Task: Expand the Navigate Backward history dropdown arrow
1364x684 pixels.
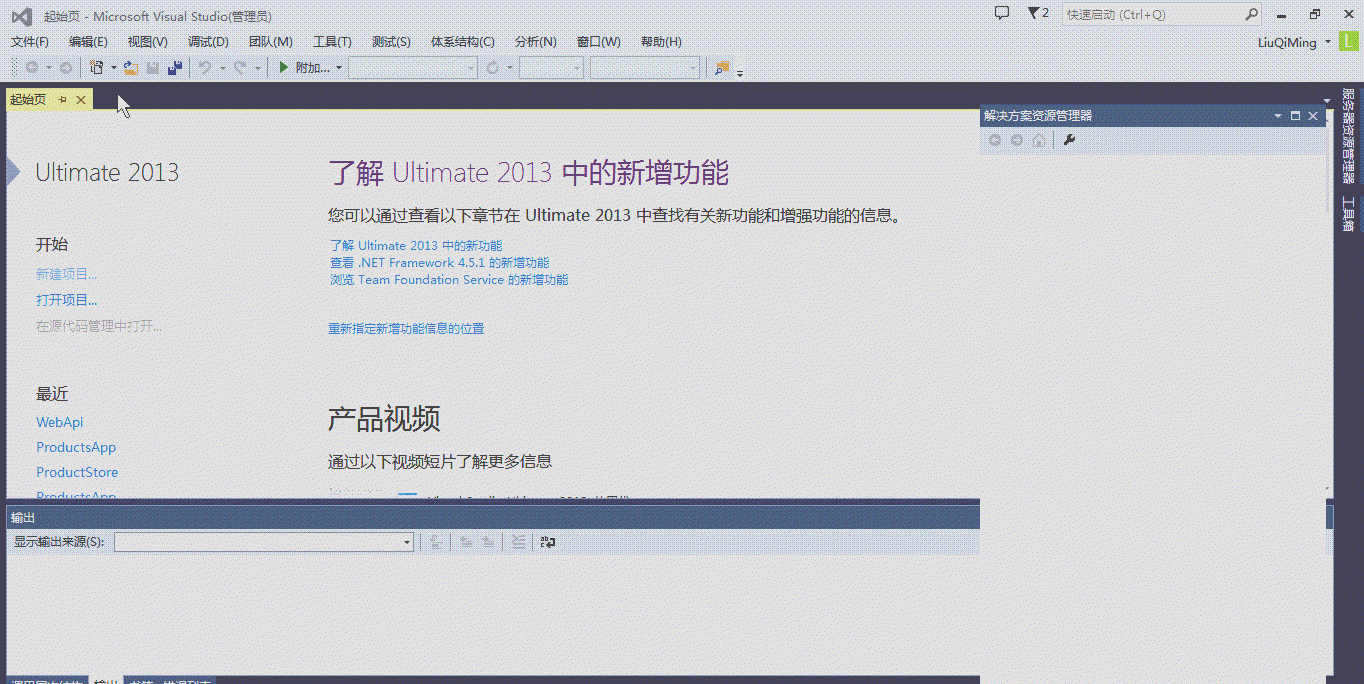Action: (x=48, y=67)
